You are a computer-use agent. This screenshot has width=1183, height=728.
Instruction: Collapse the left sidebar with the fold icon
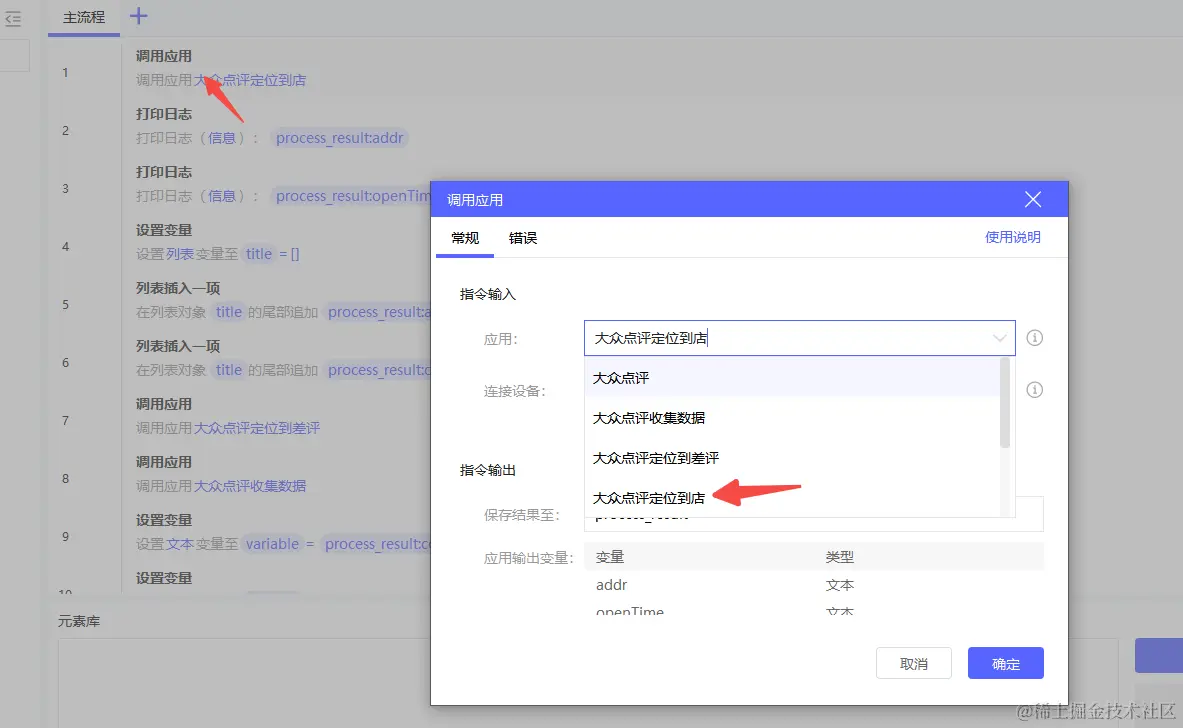coord(13,19)
